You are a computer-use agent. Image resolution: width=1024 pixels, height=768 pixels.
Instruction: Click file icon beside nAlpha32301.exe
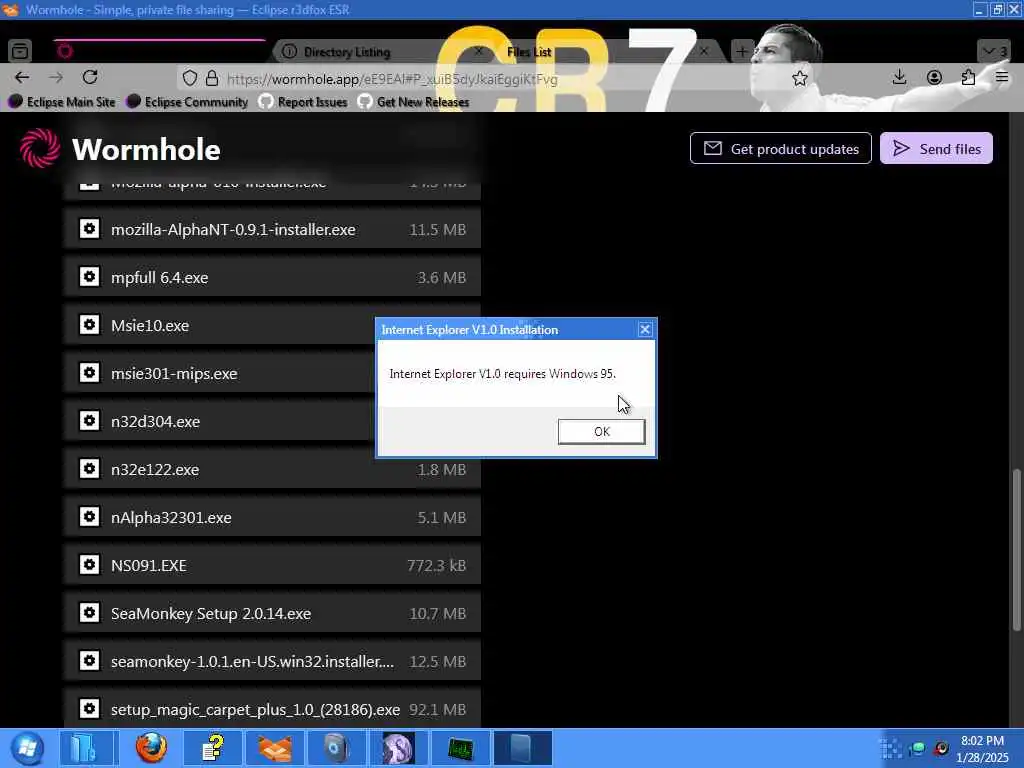[89, 517]
